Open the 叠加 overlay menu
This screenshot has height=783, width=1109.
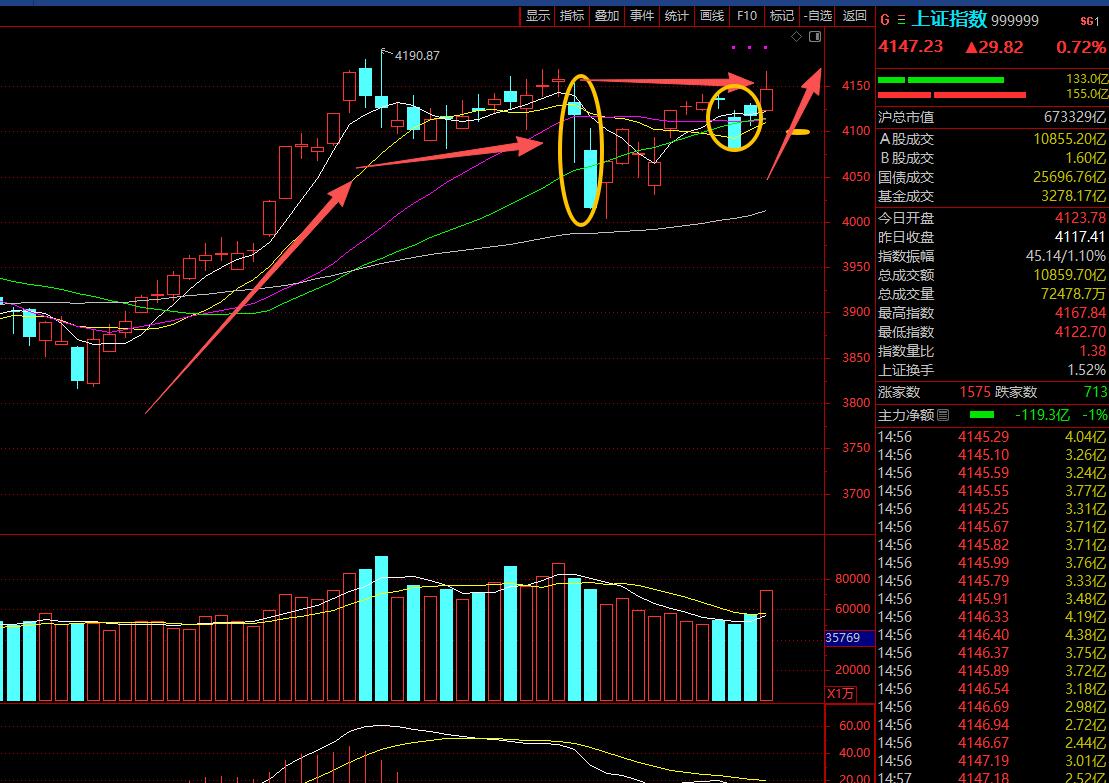[607, 16]
